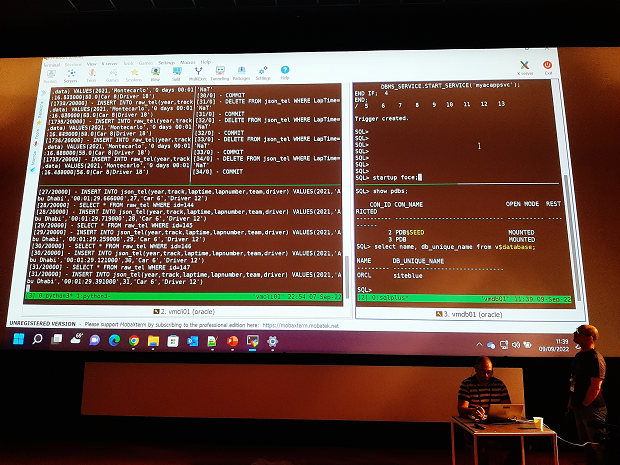
Task: Click the 'PDB$SEED' row text
Action: pos(410,232)
